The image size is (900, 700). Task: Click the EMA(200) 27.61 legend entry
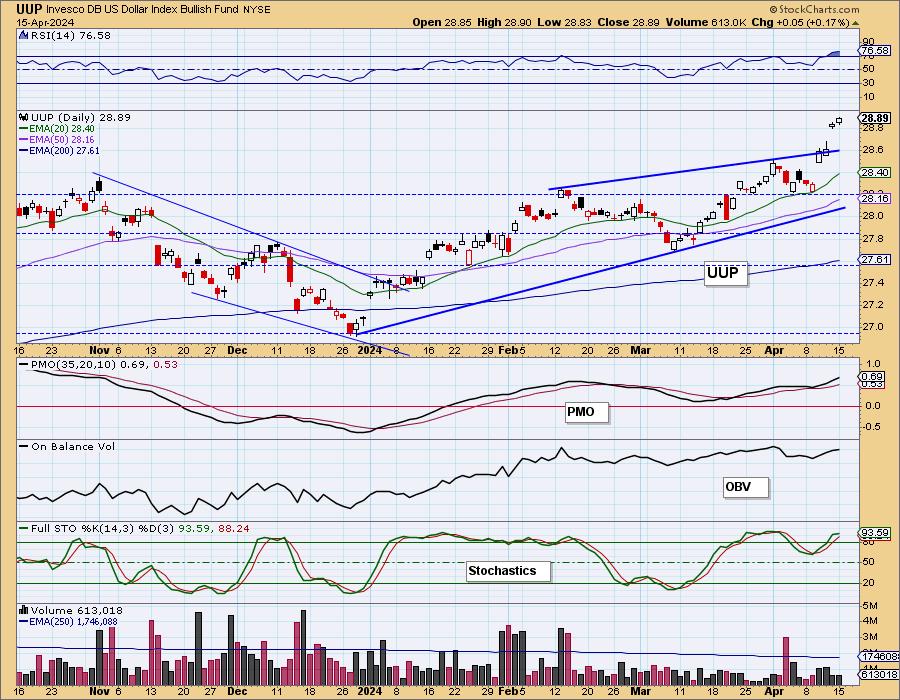[x=60, y=150]
